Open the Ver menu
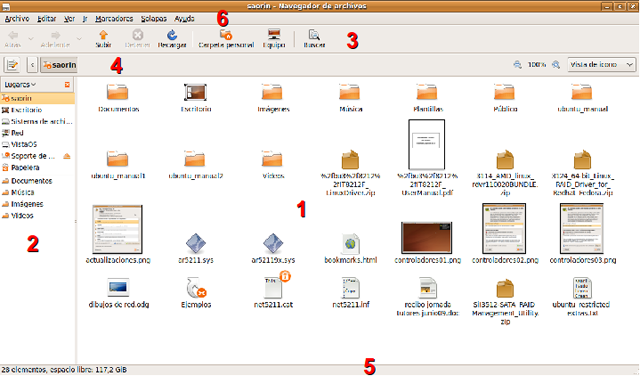 (69, 19)
